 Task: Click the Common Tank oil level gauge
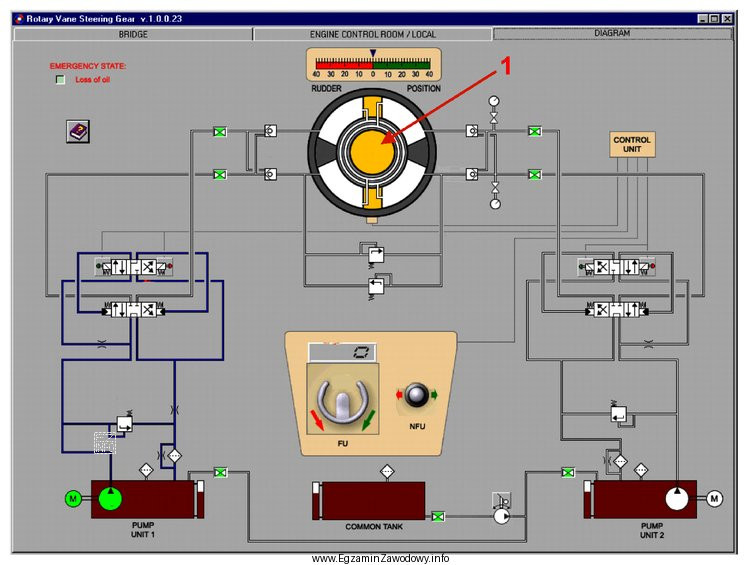[x=316, y=501]
